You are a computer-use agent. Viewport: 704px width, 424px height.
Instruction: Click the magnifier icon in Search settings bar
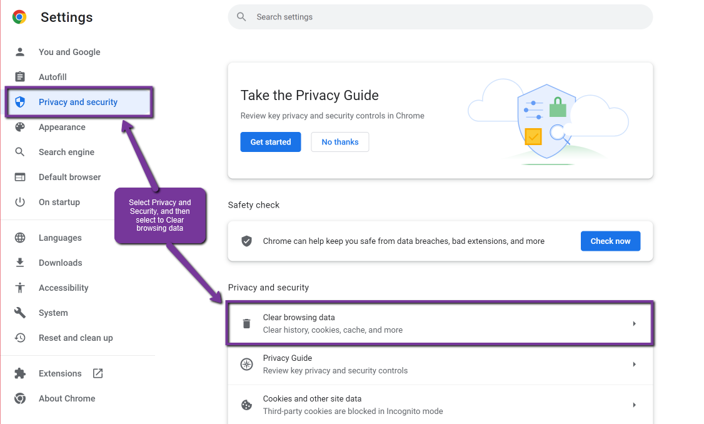pyautogui.click(x=241, y=17)
